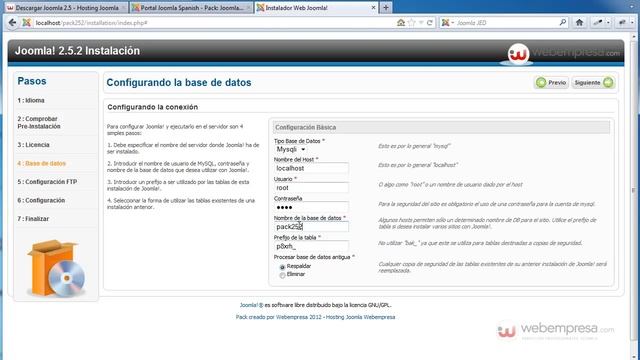Image resolution: width=640 pixels, height=360 pixels.
Task: Close the Instalador Web Joomla! tab
Action: pos(373,8)
